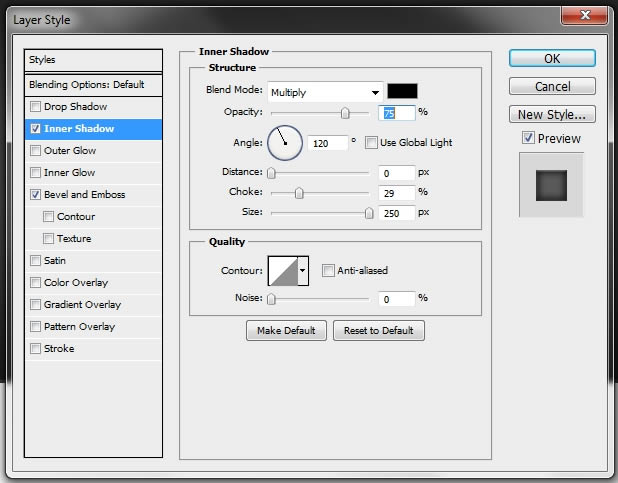Enable the Anti-aliased checkbox
Image resolution: width=618 pixels, height=483 pixels.
point(328,270)
